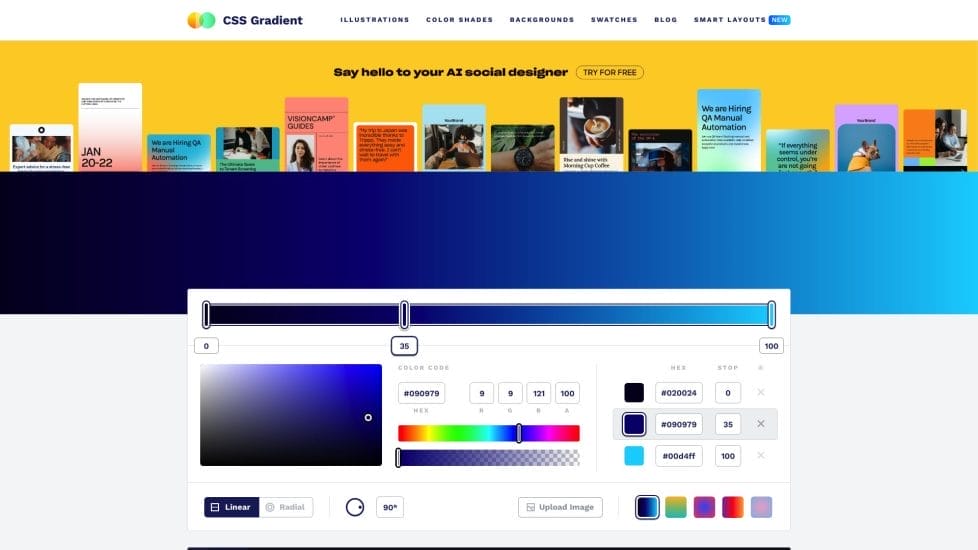Click the rainbow hue slider
Screen dimensions: 978x550
488,433
